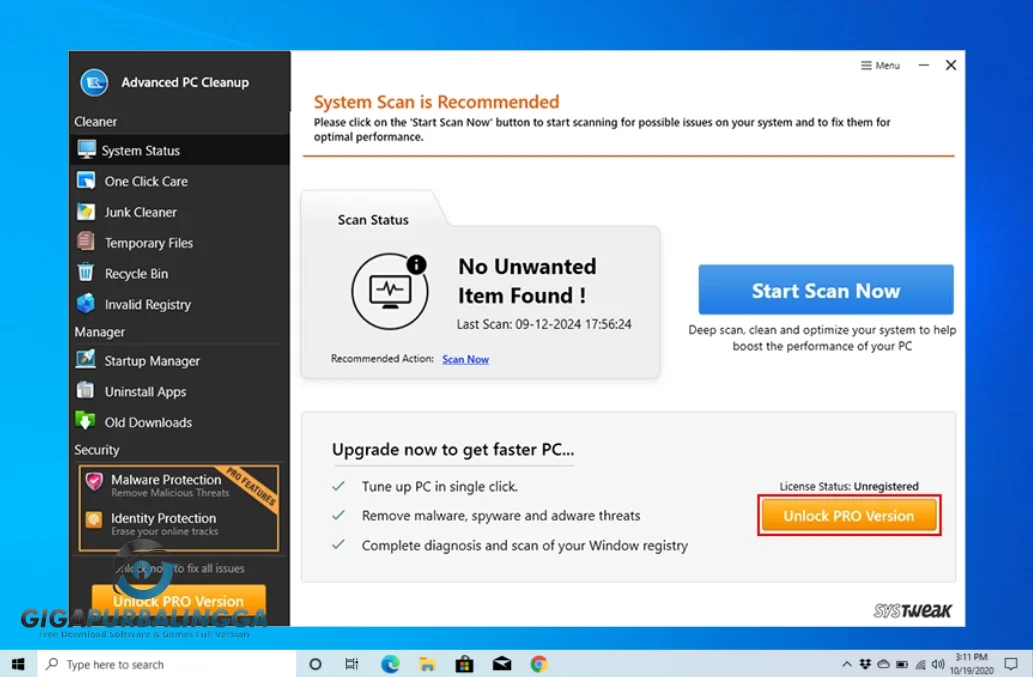Click the taskbar search box
The height and width of the screenshot is (677, 1033).
click(167, 664)
